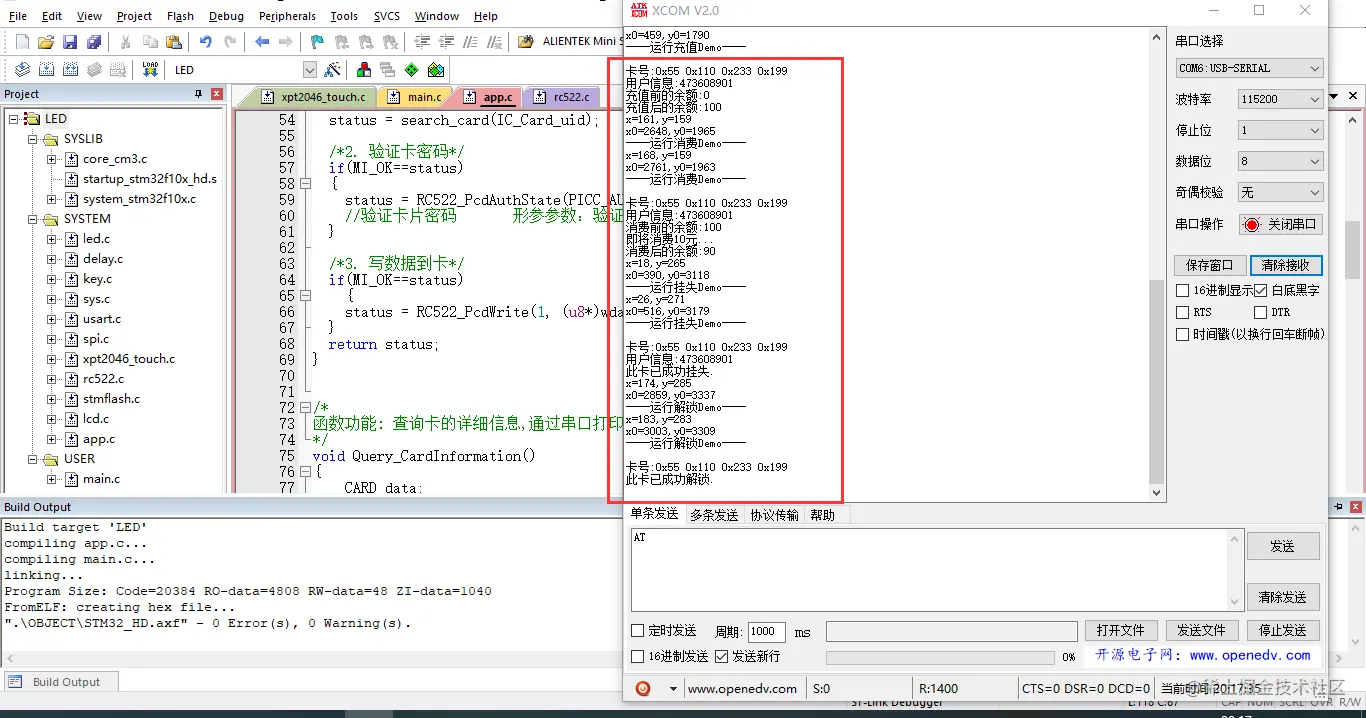Open Manage Project Items colored blocks icon
The width and height of the screenshot is (1366, 718).
click(363, 70)
